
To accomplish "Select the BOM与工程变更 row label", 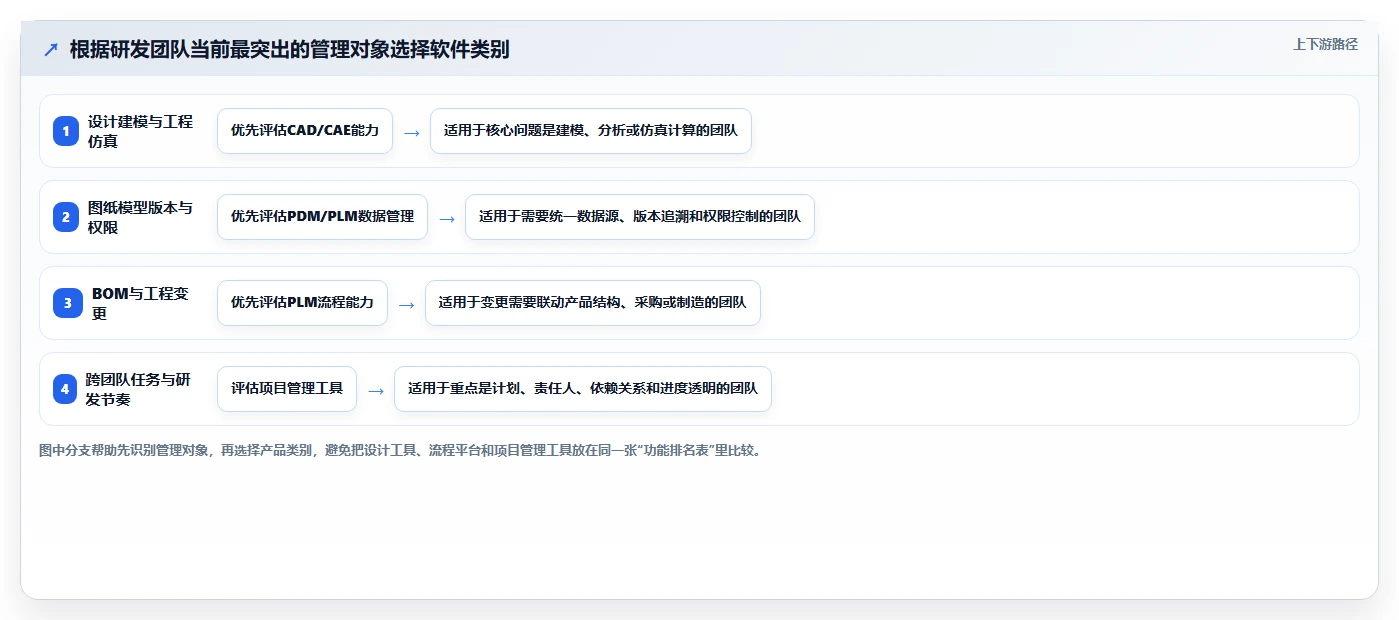I will [x=140, y=303].
